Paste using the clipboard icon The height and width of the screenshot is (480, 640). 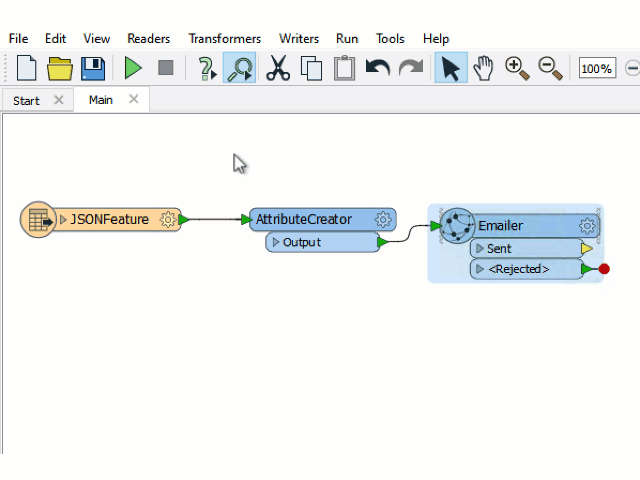tap(344, 68)
